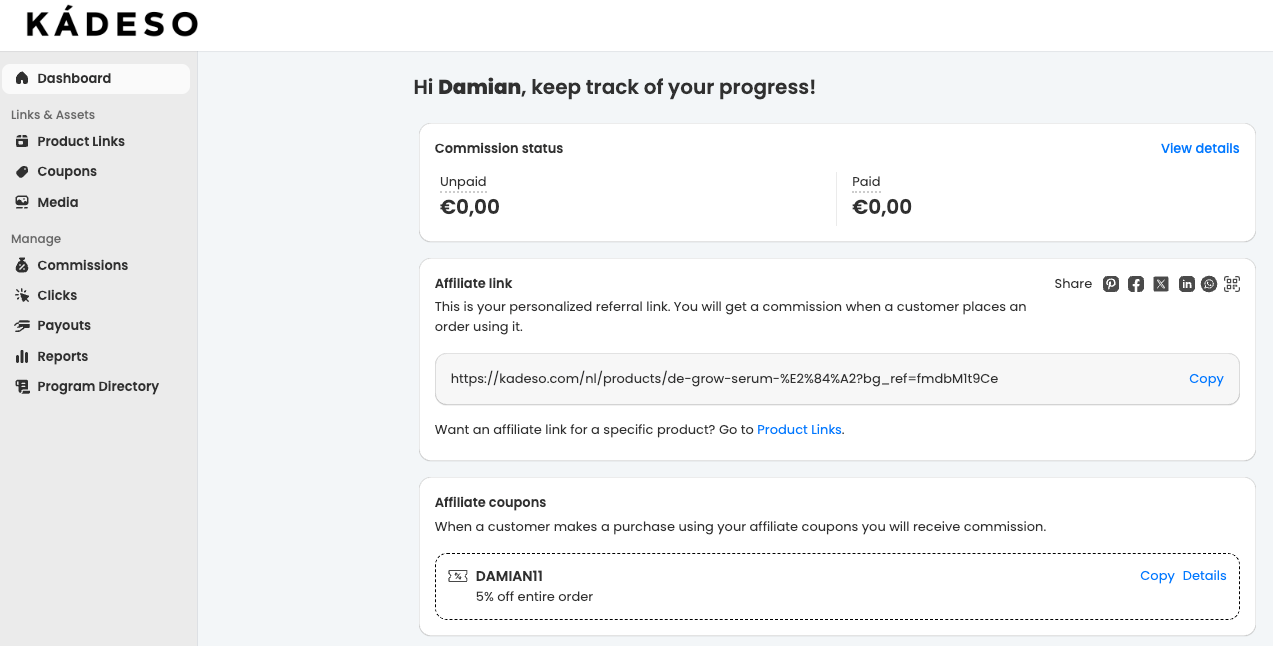Open Commissions under Manage

tap(96, 265)
